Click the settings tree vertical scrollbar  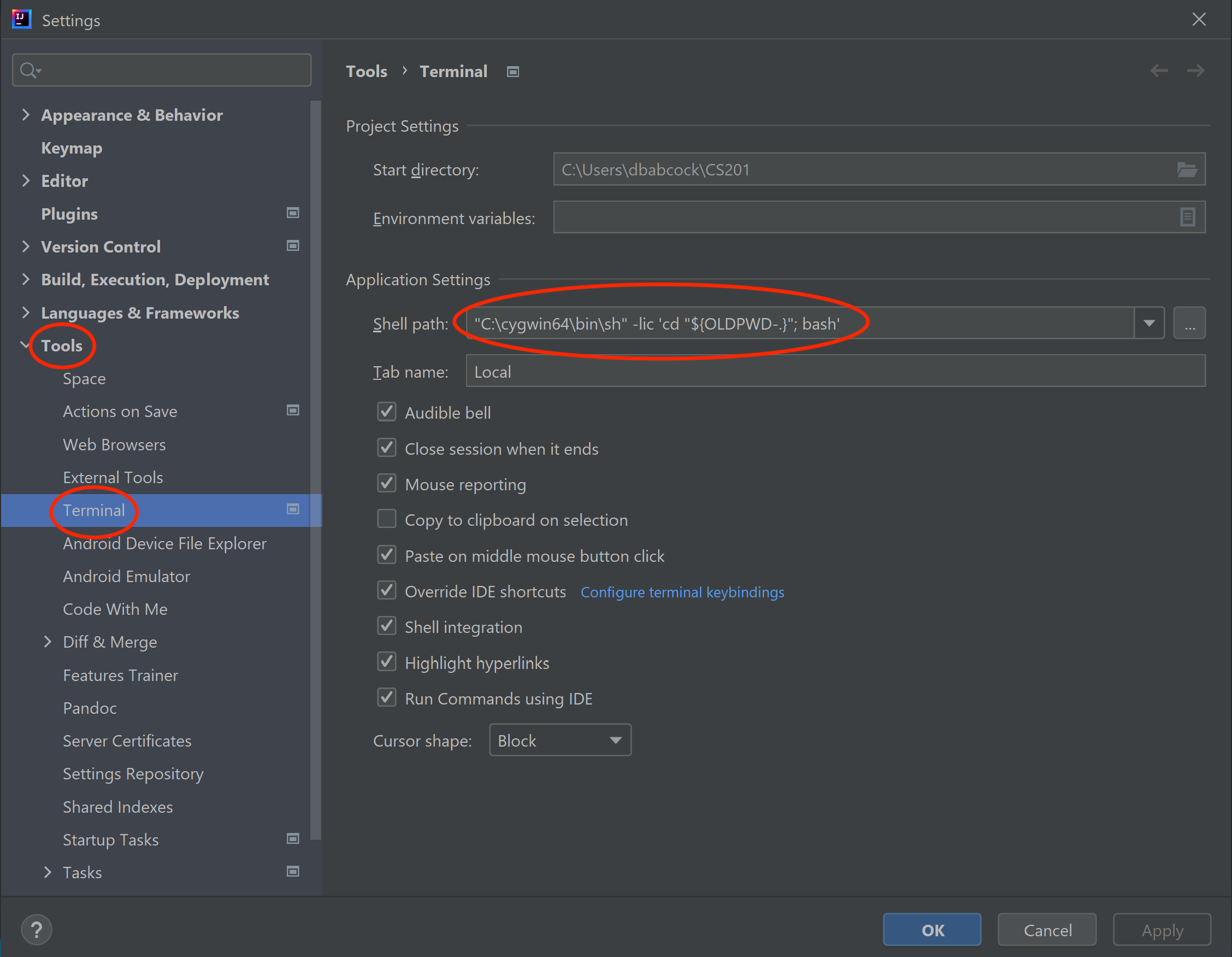315,470
